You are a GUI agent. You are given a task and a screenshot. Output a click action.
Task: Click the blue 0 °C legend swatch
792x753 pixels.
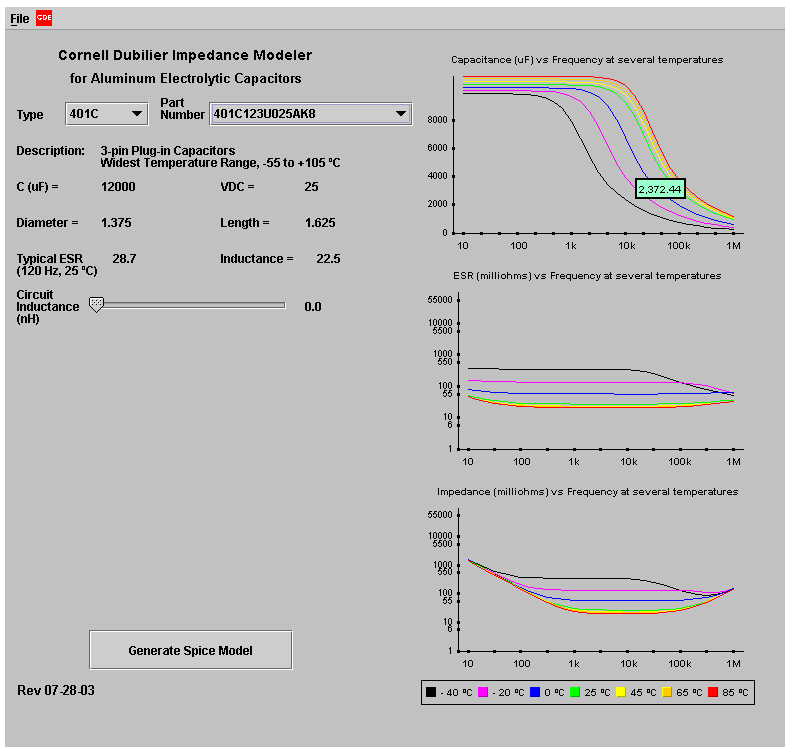pos(535,692)
